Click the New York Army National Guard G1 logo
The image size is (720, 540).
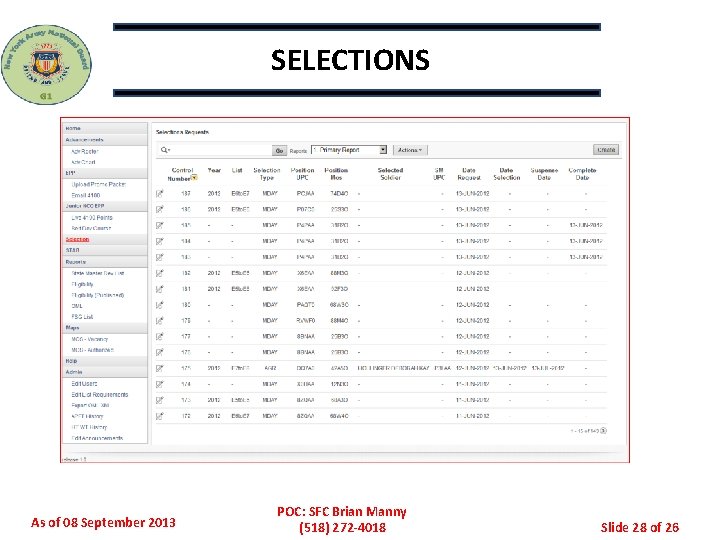(x=46, y=64)
